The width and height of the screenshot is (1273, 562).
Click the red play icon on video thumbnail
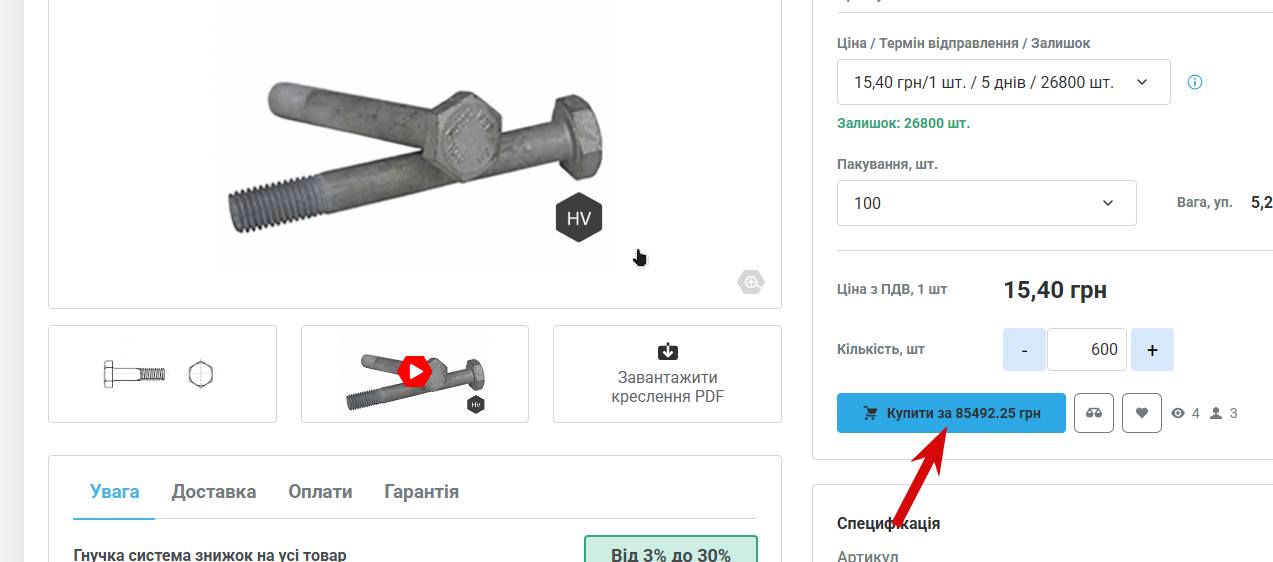[x=414, y=371]
